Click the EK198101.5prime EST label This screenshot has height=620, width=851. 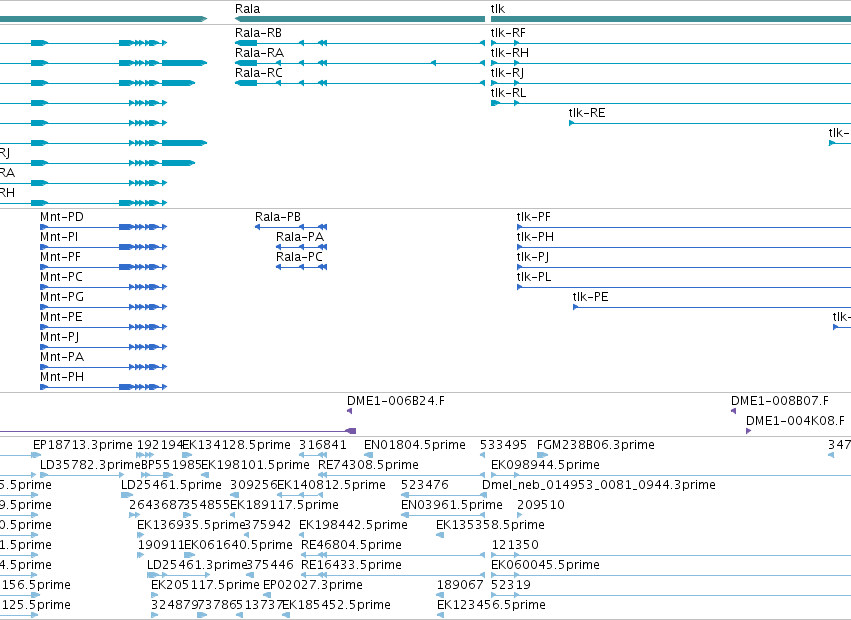(x=256, y=465)
